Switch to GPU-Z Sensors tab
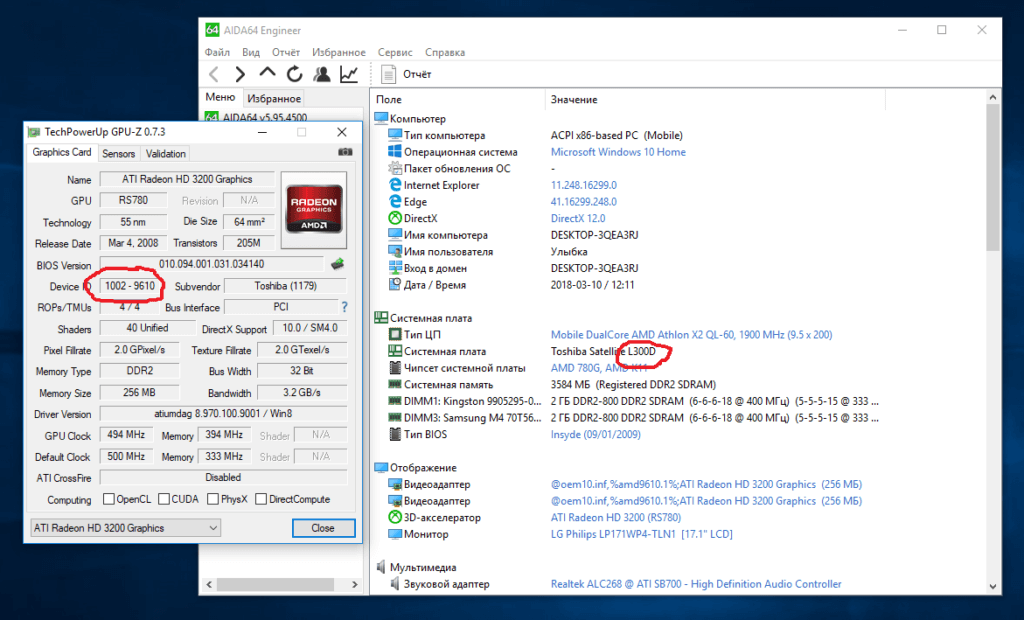 (x=119, y=154)
